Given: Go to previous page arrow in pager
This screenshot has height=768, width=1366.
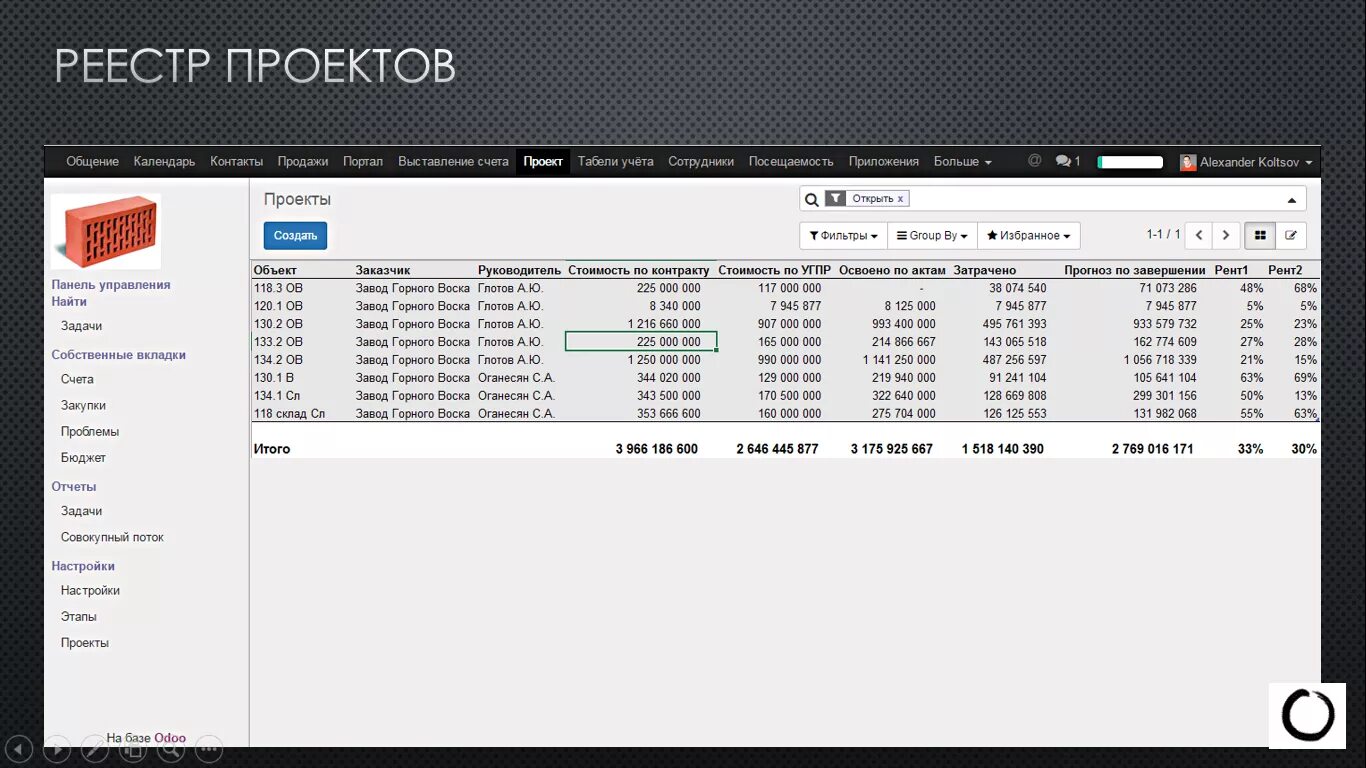Looking at the screenshot, I should (x=1199, y=235).
